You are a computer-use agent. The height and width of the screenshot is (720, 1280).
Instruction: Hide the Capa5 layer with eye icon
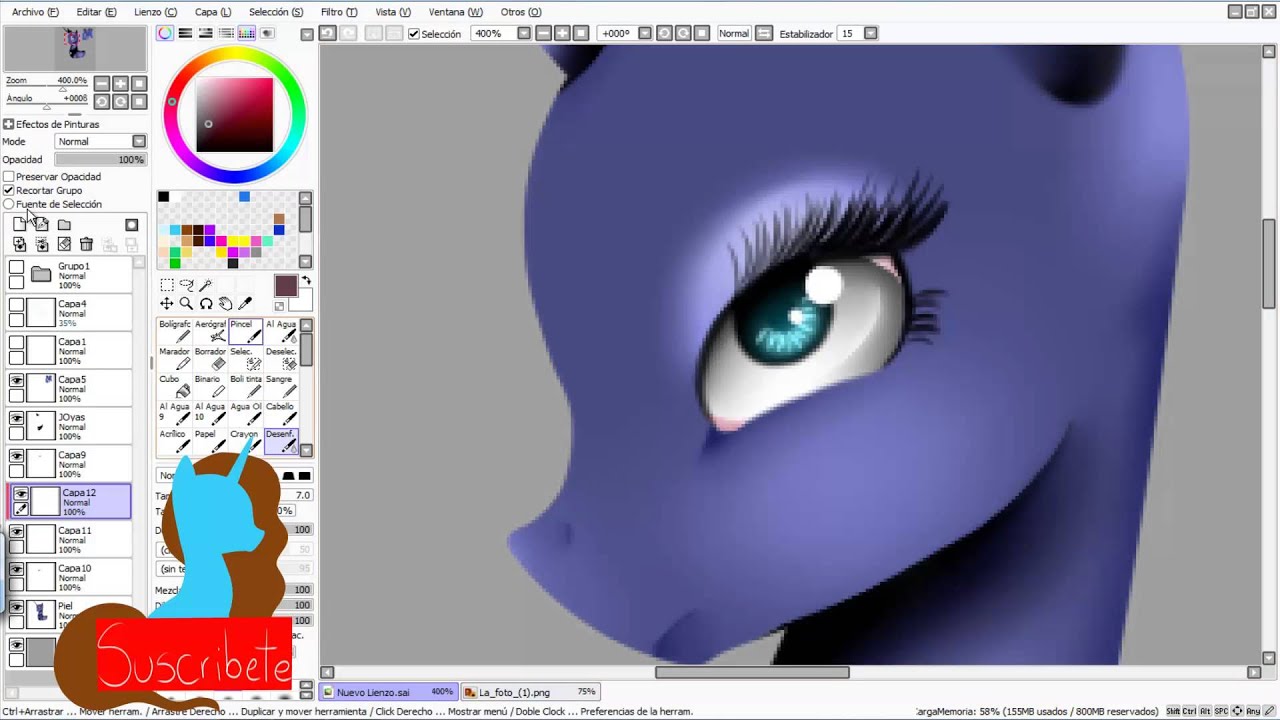[17, 380]
